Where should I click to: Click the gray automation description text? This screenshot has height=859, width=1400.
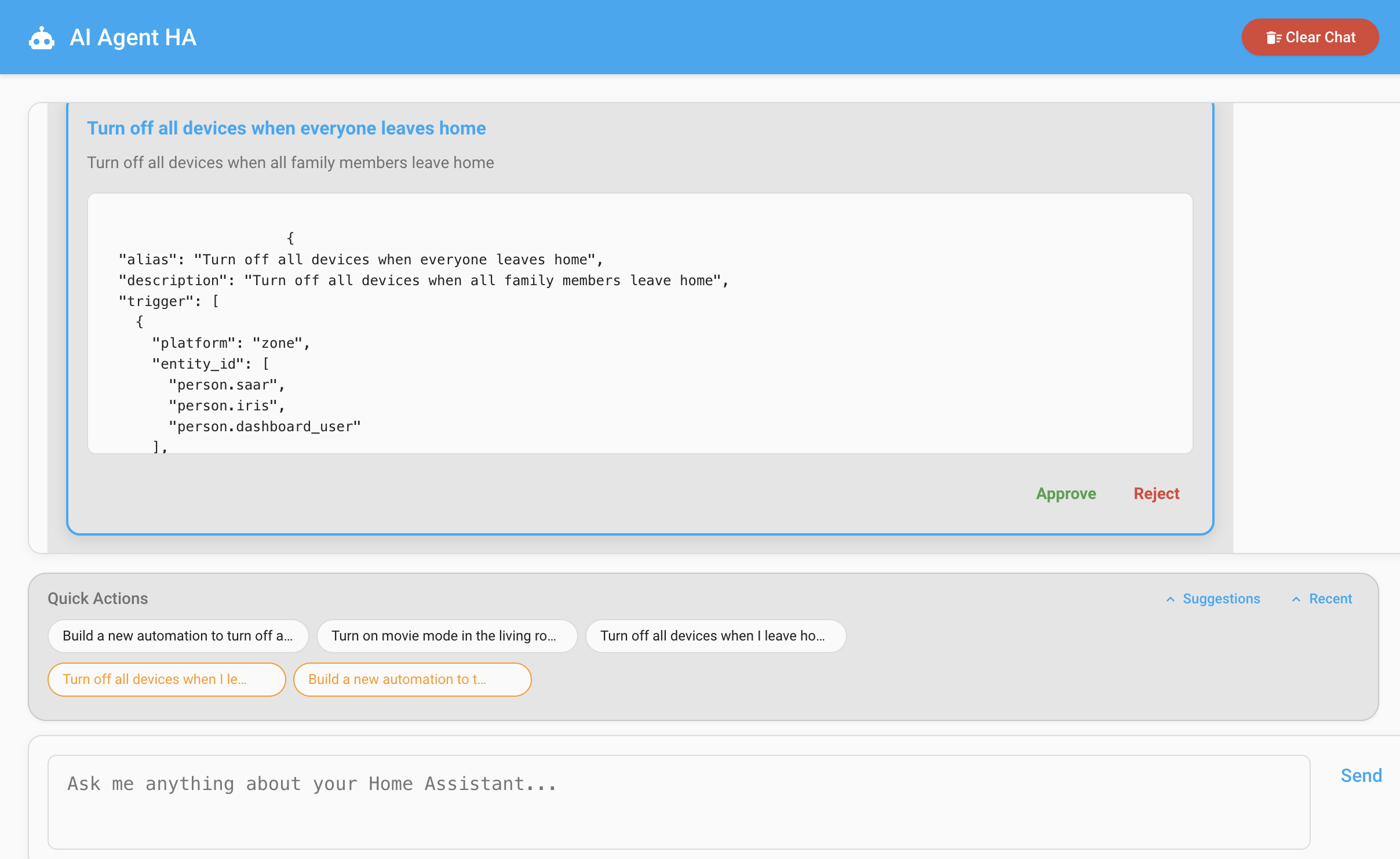point(290,163)
